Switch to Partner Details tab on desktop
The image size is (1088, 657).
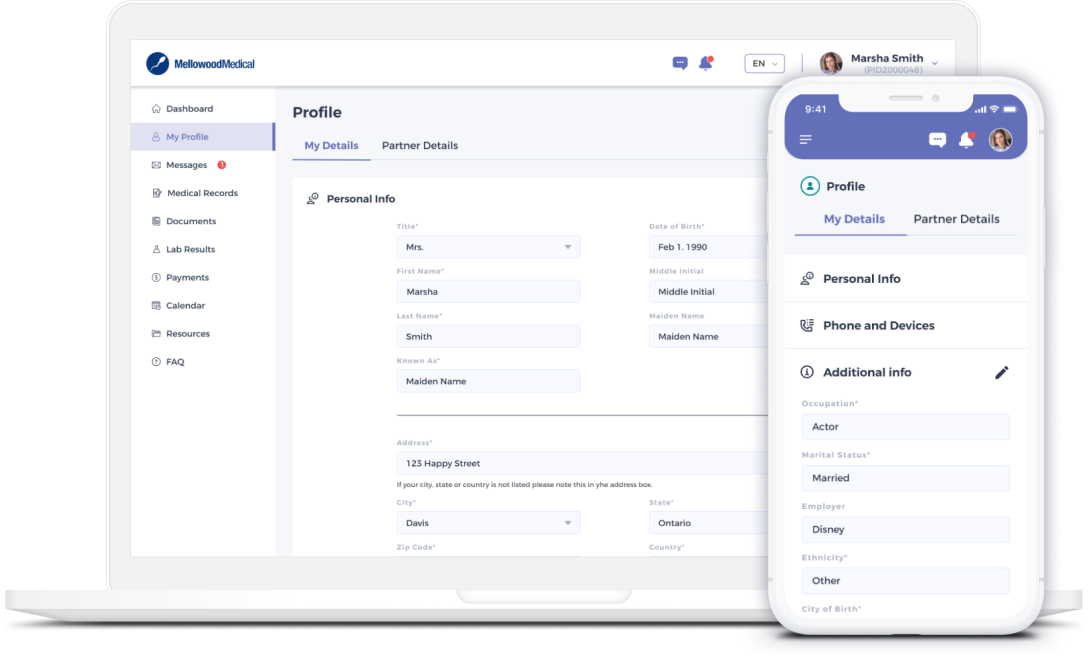pyautogui.click(x=420, y=146)
